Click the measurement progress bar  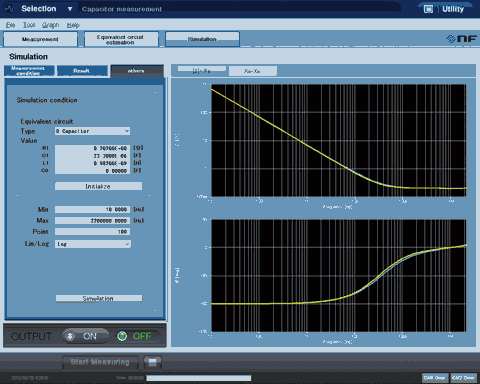pos(199,378)
